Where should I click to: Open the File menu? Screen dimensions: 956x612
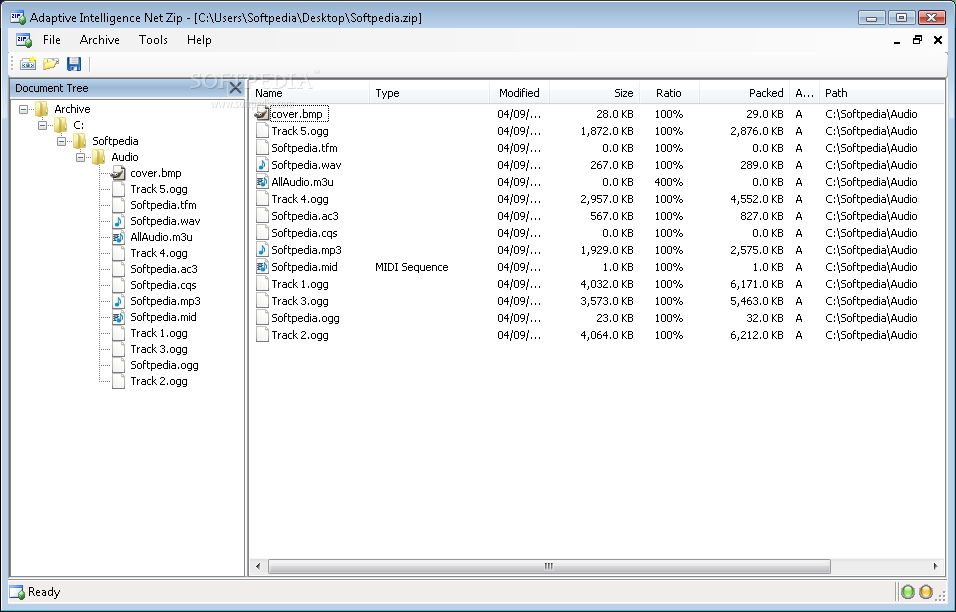[x=52, y=40]
